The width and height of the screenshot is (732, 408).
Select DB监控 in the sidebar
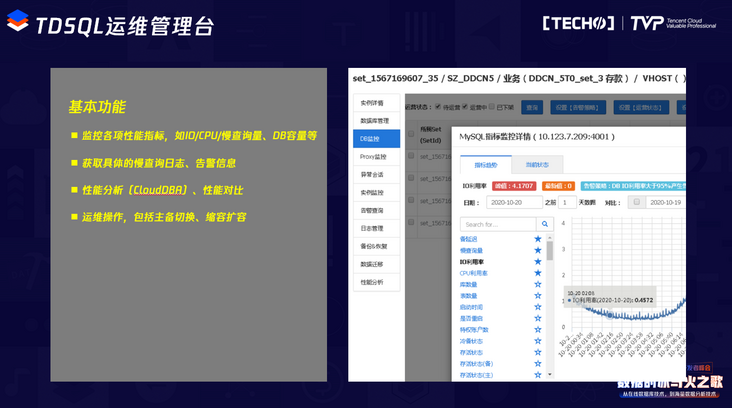tap(376, 139)
